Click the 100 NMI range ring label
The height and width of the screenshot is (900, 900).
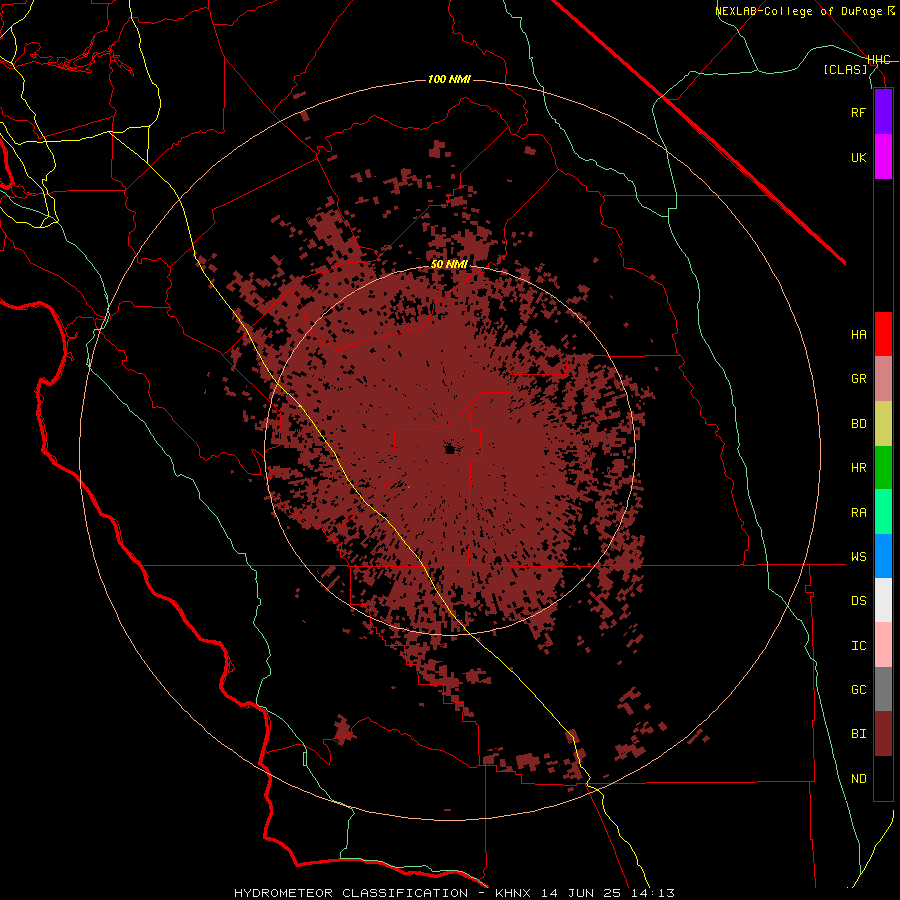449,79
